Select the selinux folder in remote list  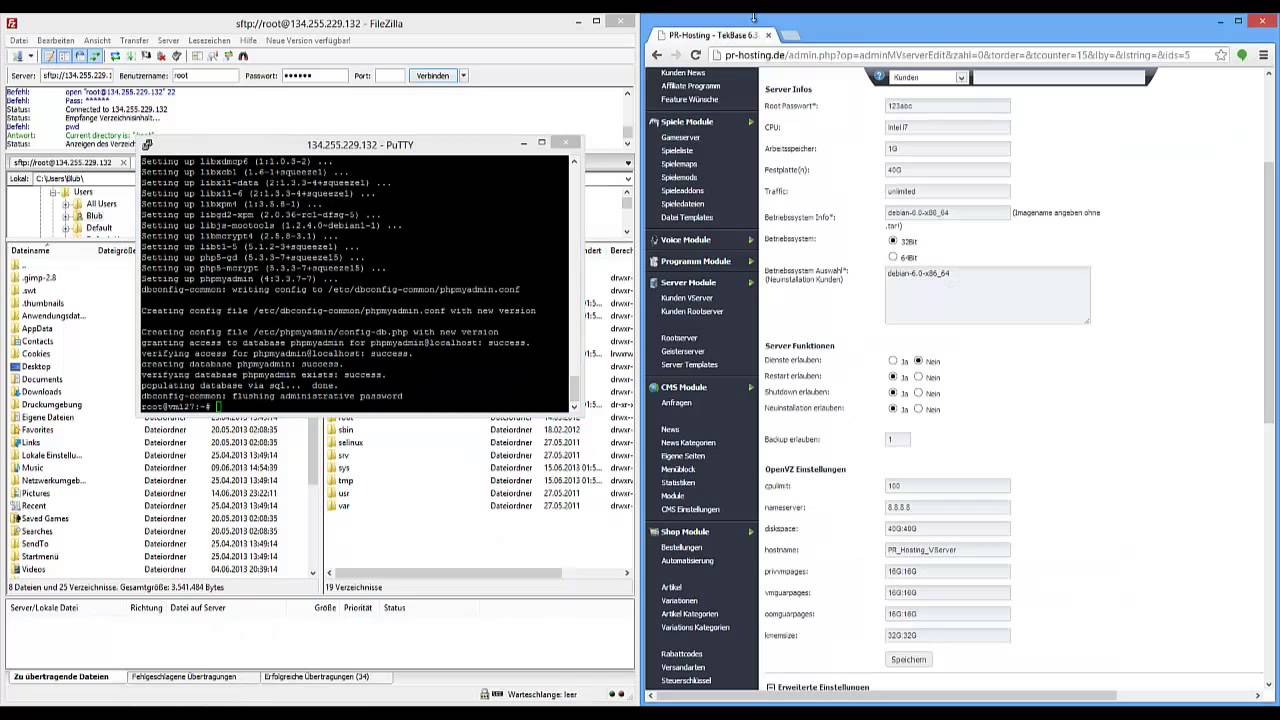point(350,443)
